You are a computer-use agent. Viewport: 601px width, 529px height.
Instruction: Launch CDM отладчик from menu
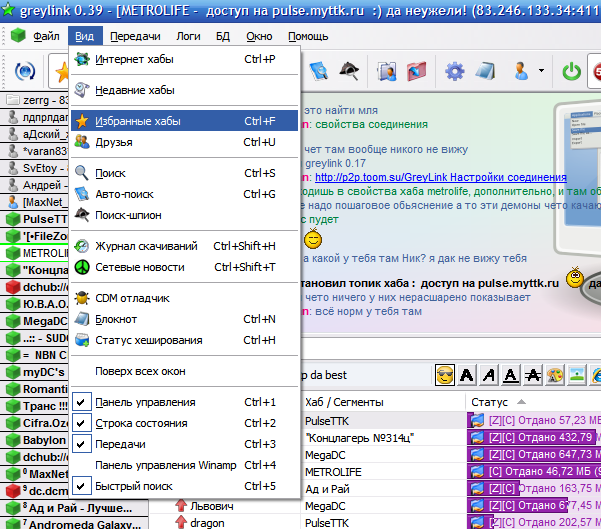[x=184, y=298]
